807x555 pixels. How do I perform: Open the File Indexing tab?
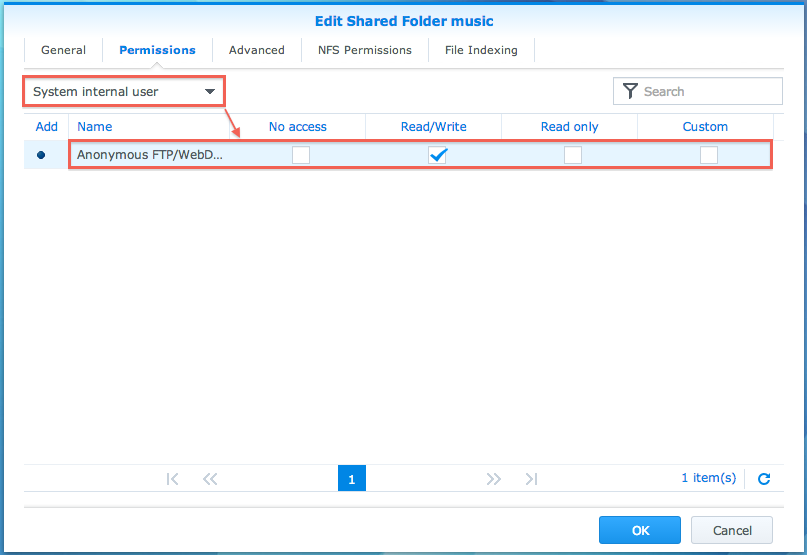tap(481, 50)
